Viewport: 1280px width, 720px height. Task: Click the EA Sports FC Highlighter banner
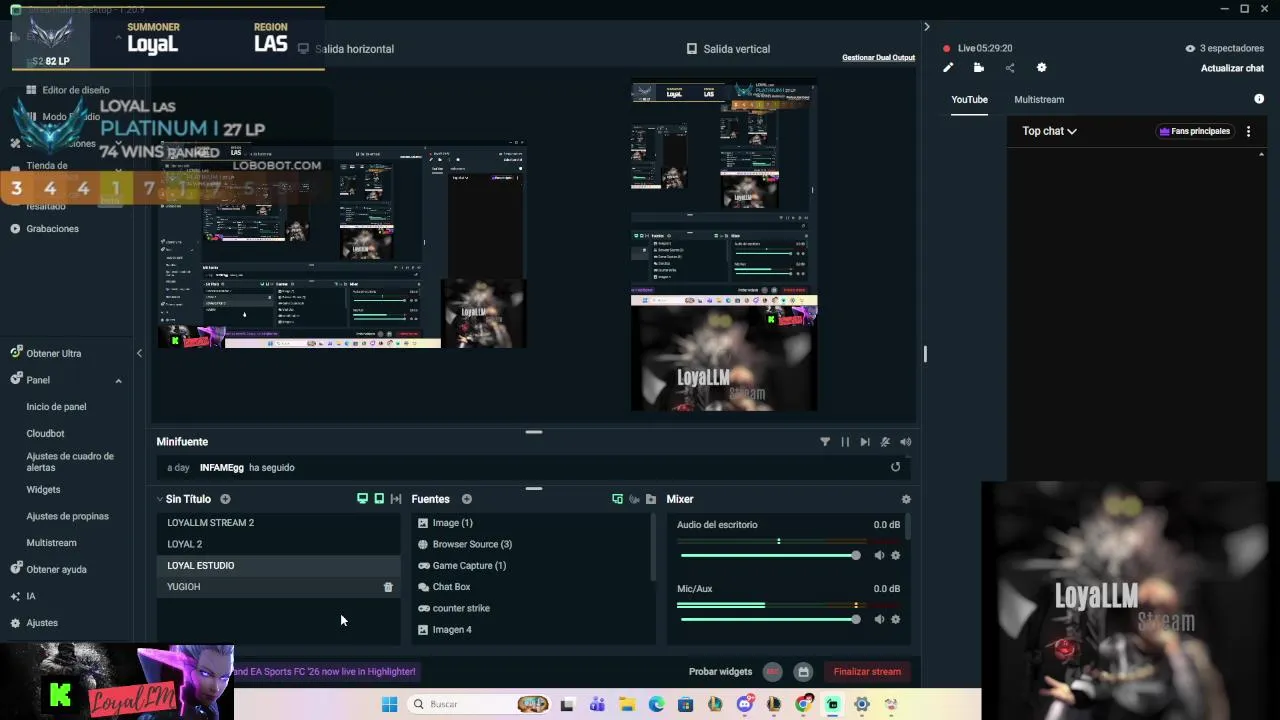point(325,672)
